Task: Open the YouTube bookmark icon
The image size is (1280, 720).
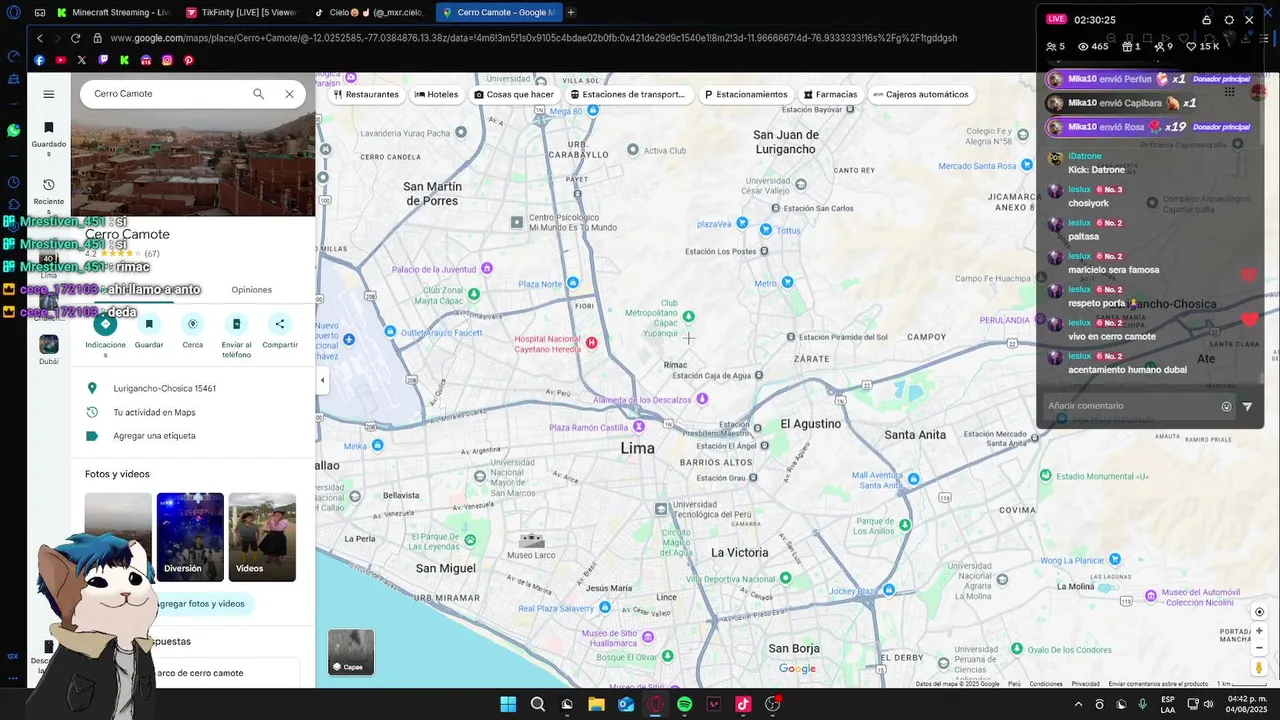Action: [61, 60]
